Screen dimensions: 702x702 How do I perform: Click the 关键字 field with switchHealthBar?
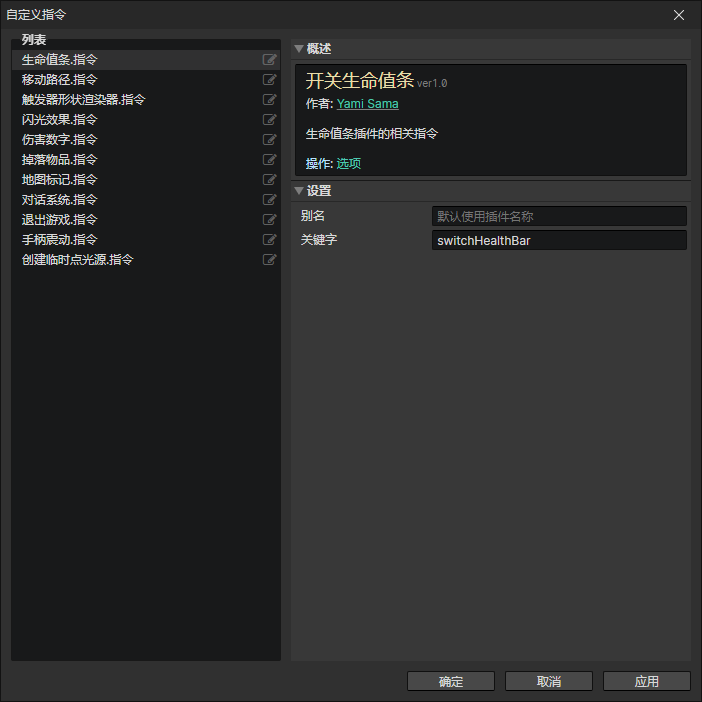click(x=559, y=240)
